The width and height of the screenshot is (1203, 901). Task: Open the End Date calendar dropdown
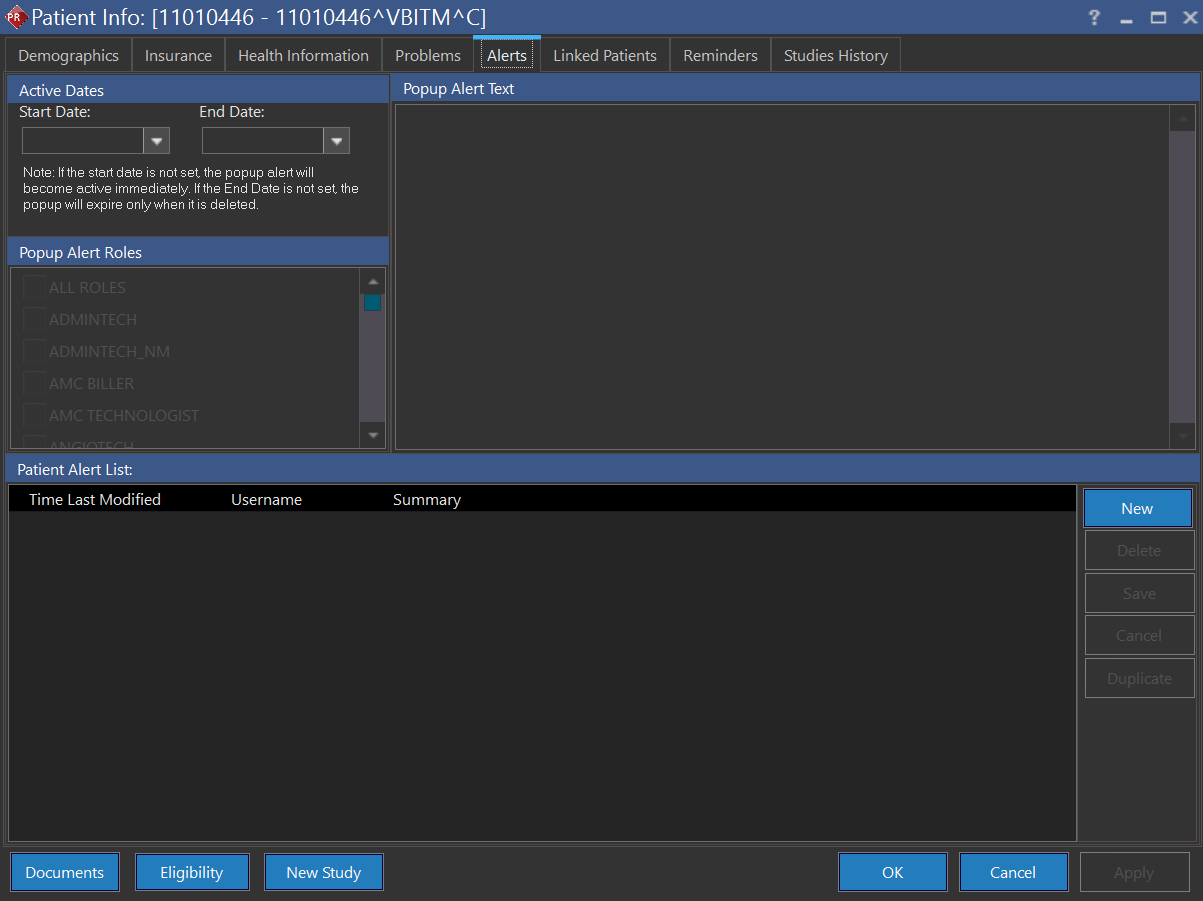tap(336, 140)
